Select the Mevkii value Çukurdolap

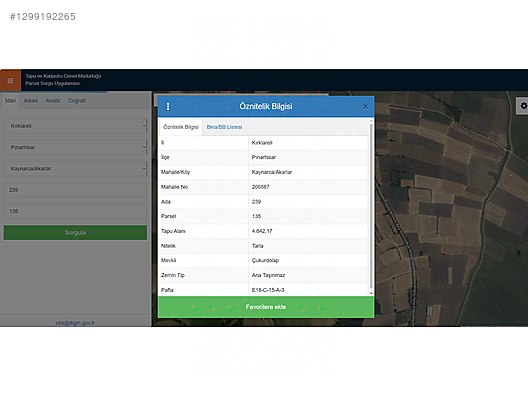[265, 260]
